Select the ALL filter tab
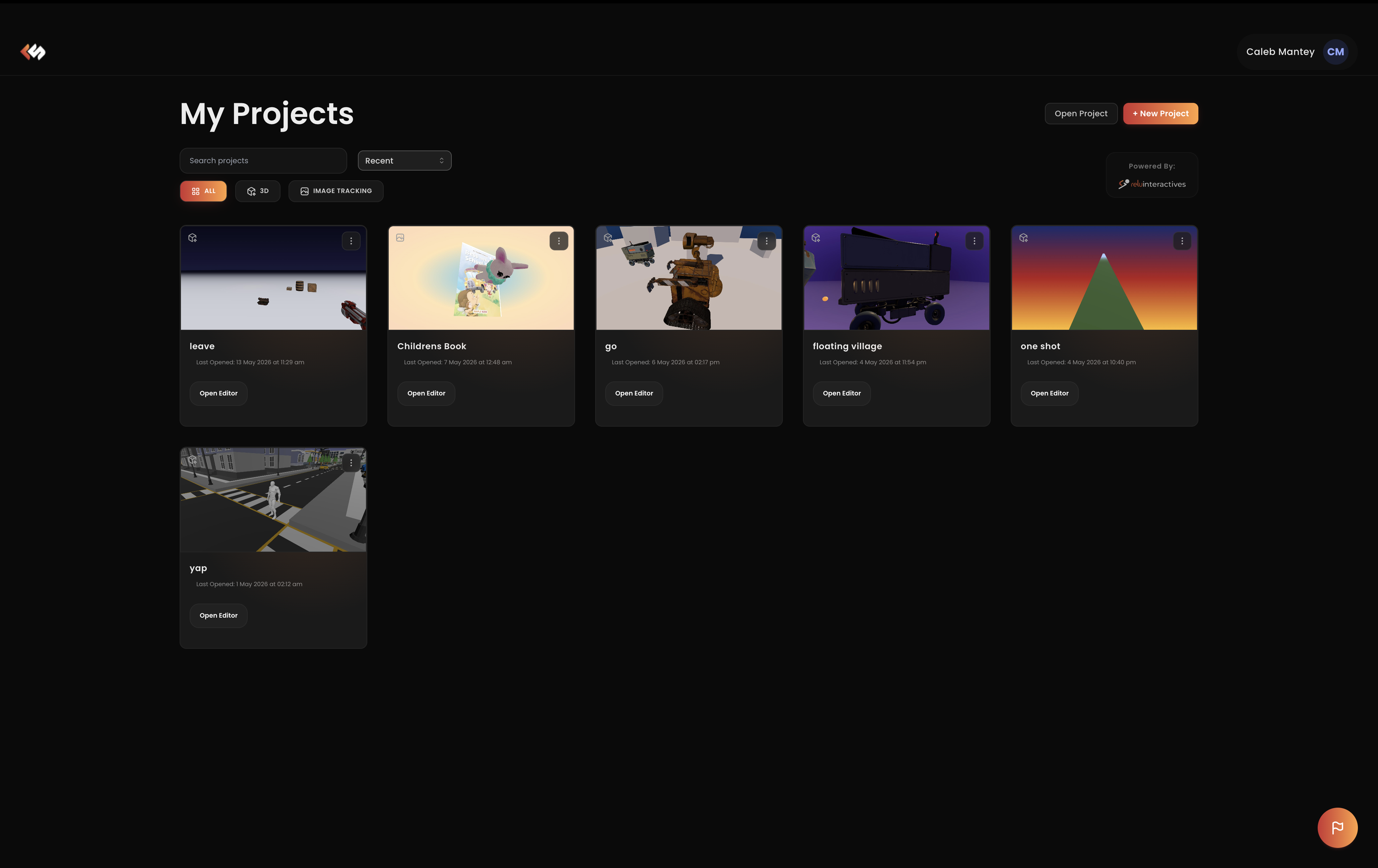The height and width of the screenshot is (868, 1378). (x=203, y=191)
